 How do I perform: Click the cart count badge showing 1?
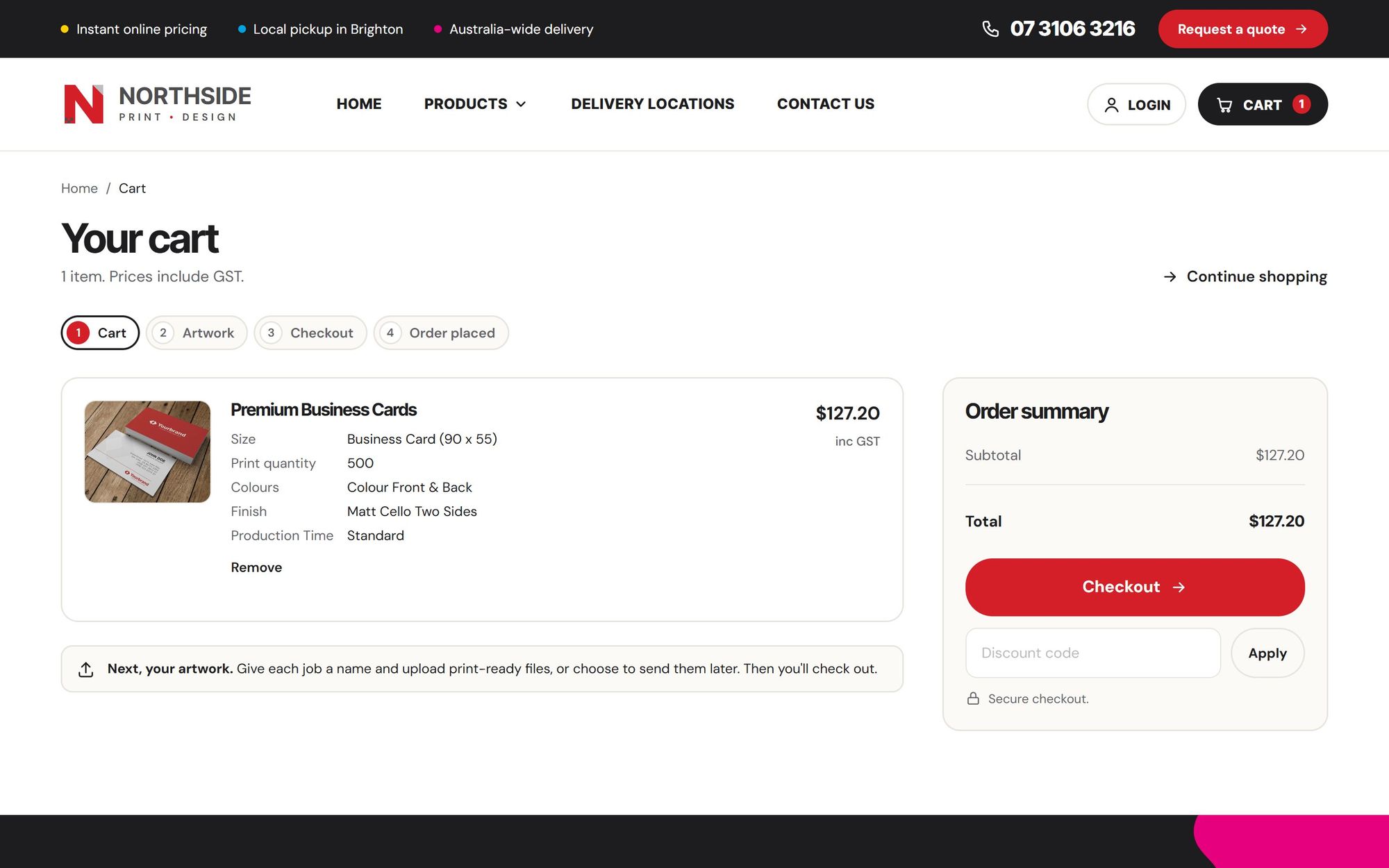(1301, 104)
